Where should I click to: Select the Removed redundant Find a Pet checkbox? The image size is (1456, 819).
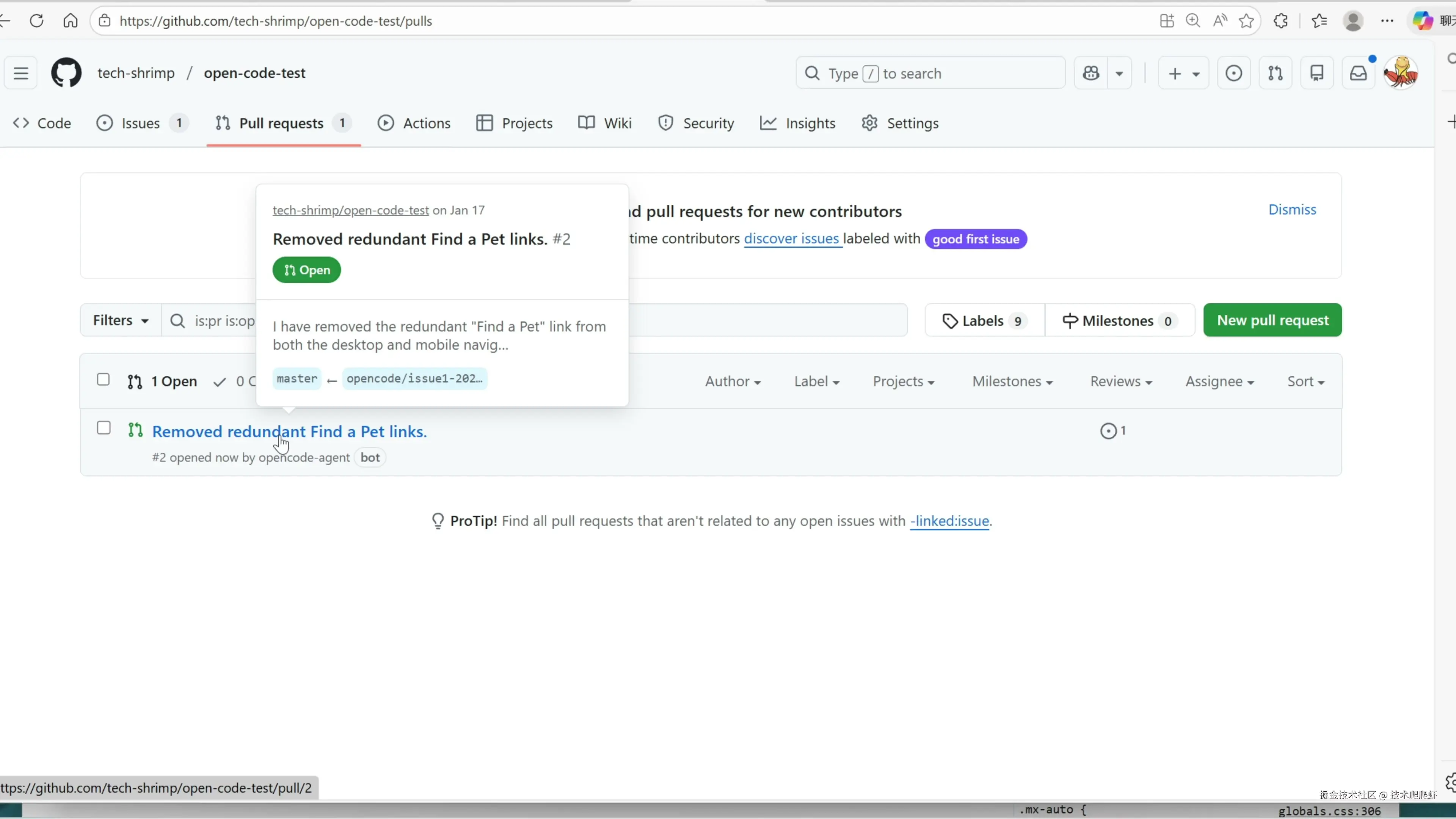pos(104,428)
